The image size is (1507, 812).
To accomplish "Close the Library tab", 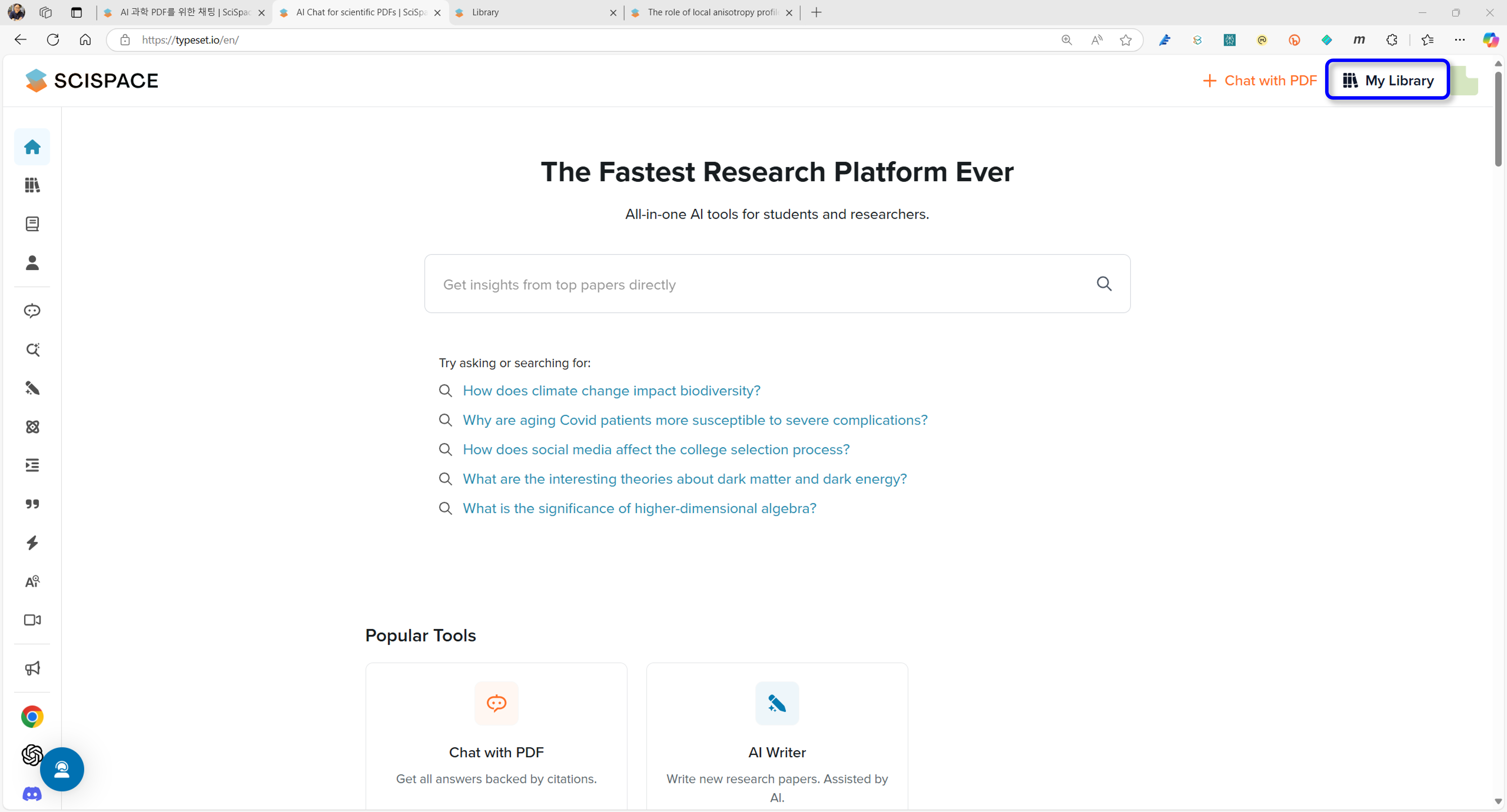I will tap(613, 12).
